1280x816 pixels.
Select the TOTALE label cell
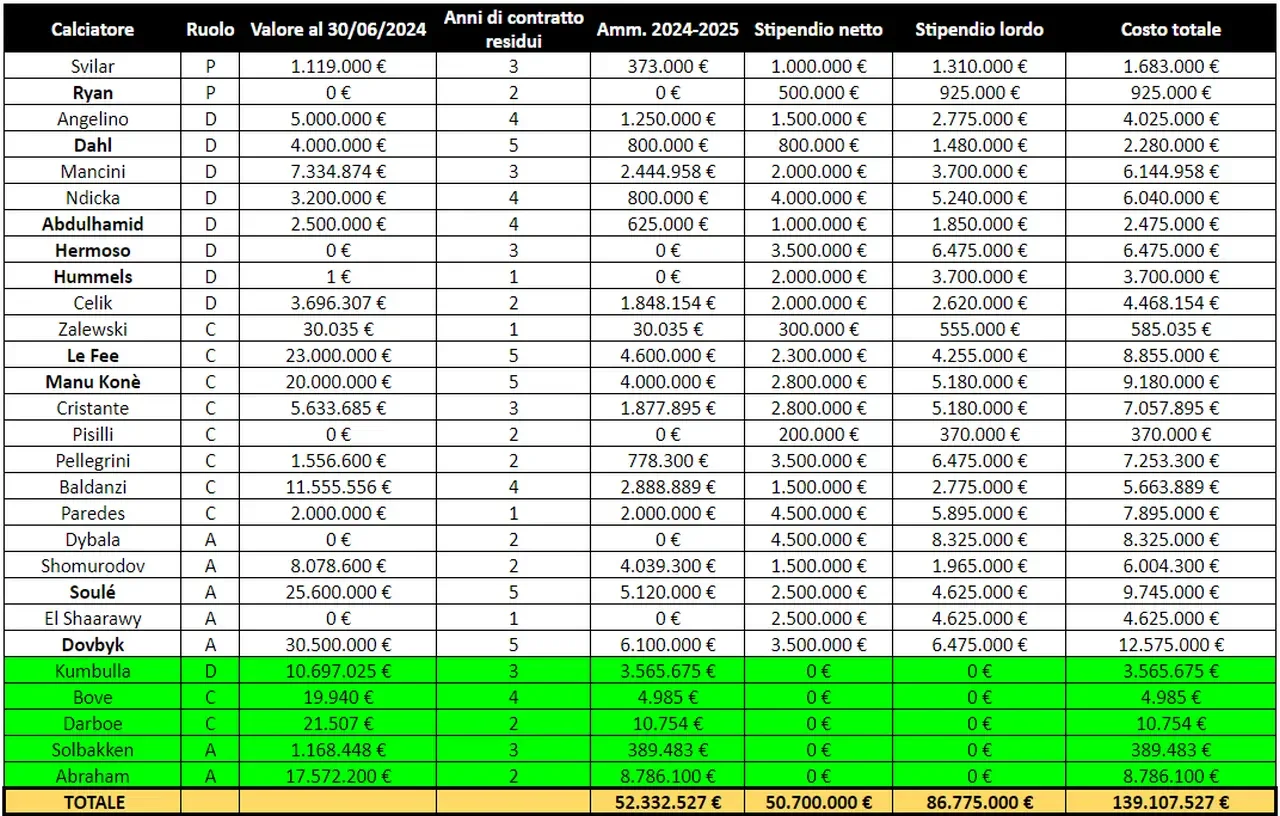click(x=92, y=802)
